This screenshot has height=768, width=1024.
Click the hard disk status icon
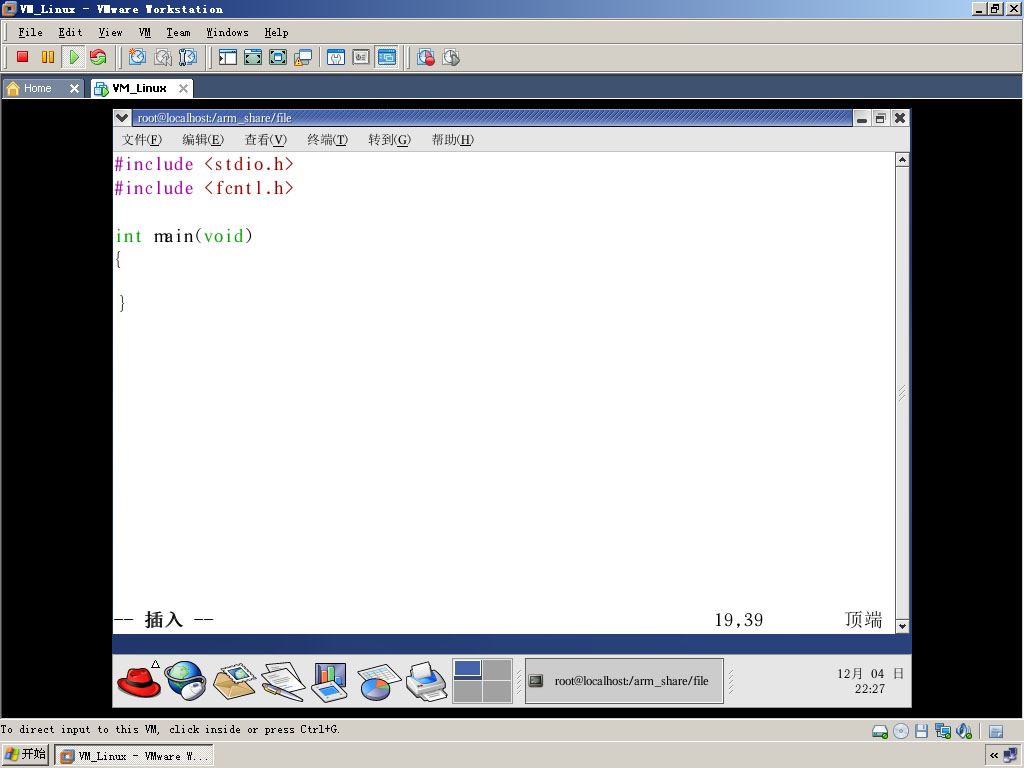(880, 731)
